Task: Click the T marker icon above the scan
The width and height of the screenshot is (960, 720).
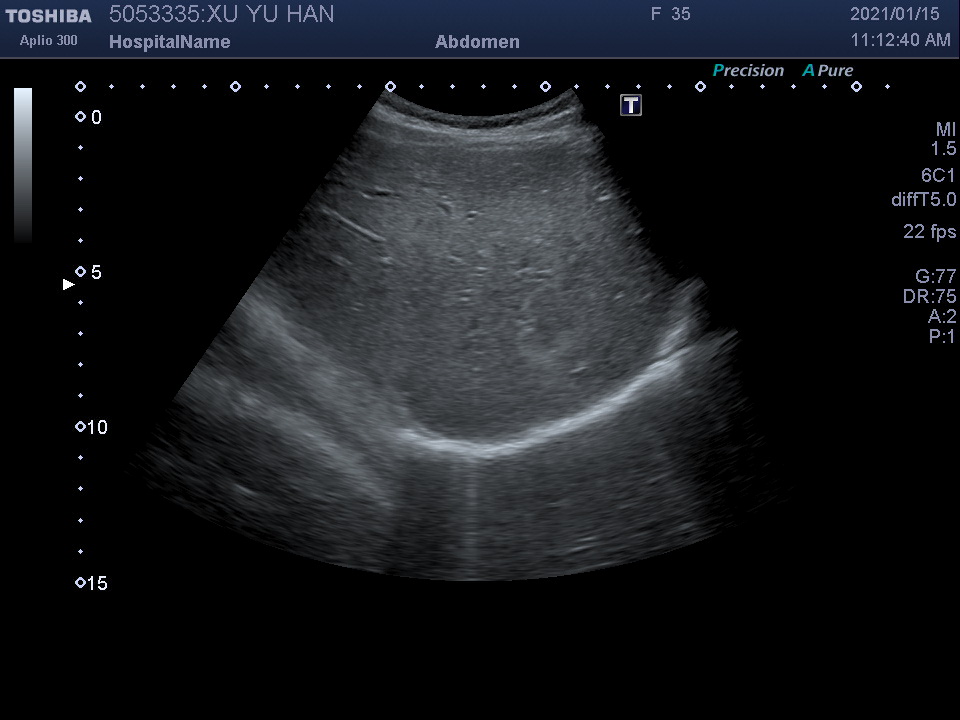Action: 631,105
